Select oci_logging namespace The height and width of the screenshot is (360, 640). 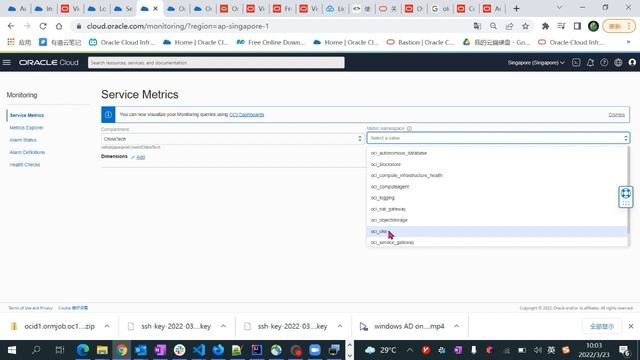click(497, 198)
